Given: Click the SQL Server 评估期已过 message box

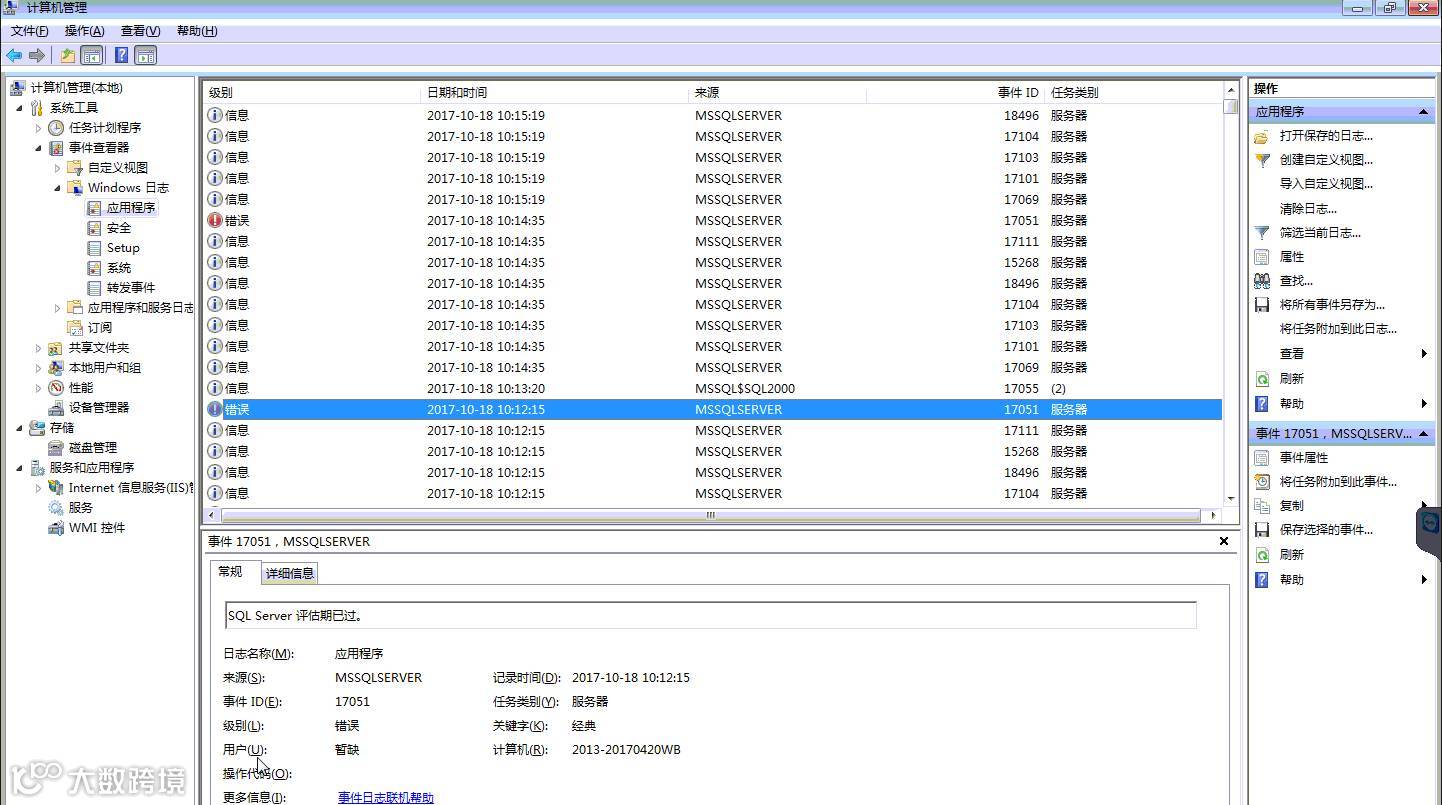Looking at the screenshot, I should [711, 615].
